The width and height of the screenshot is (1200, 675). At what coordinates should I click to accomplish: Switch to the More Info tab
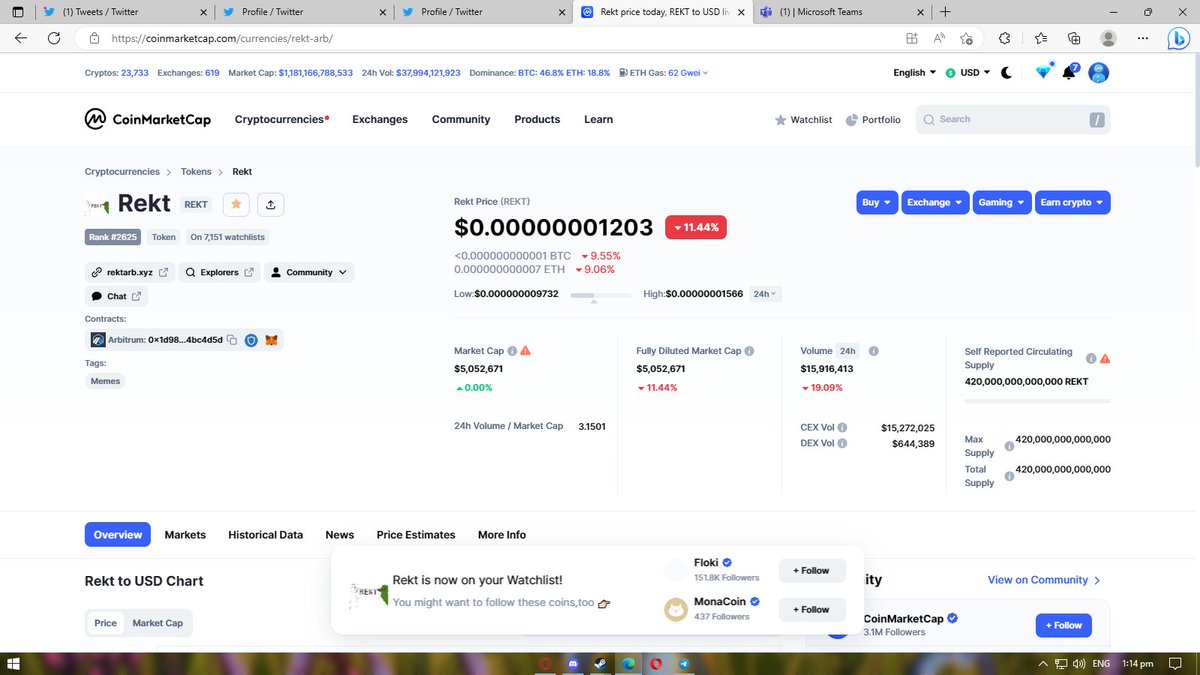502,535
